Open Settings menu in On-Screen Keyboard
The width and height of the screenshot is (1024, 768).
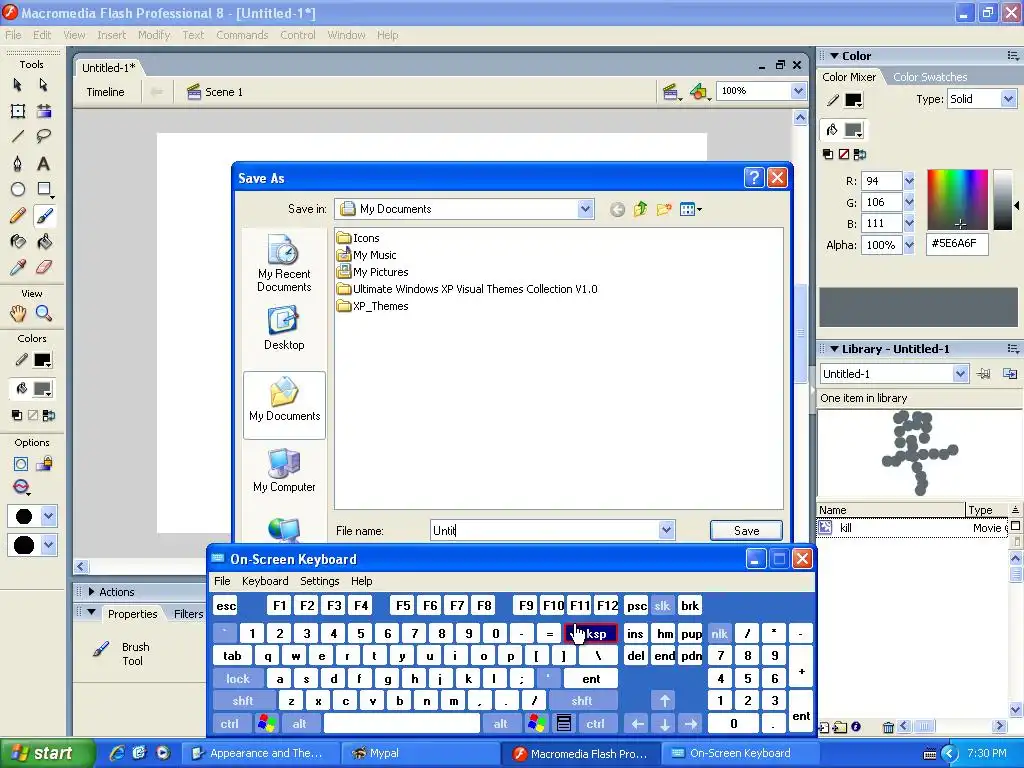click(320, 581)
